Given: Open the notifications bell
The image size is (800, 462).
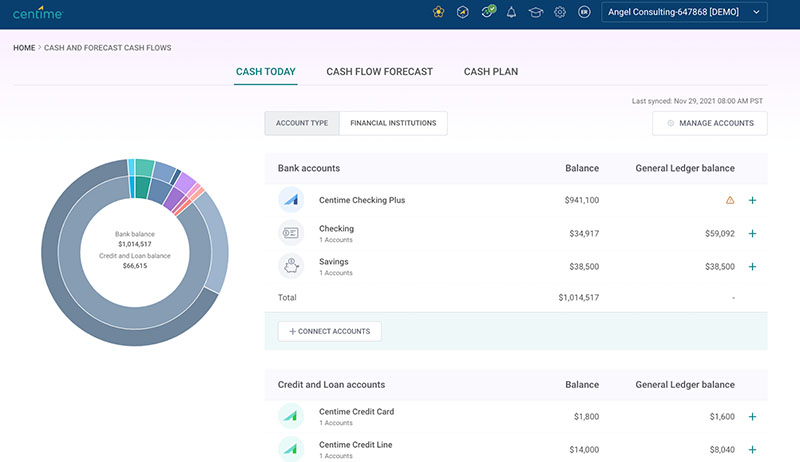Looking at the screenshot, I should tap(511, 12).
